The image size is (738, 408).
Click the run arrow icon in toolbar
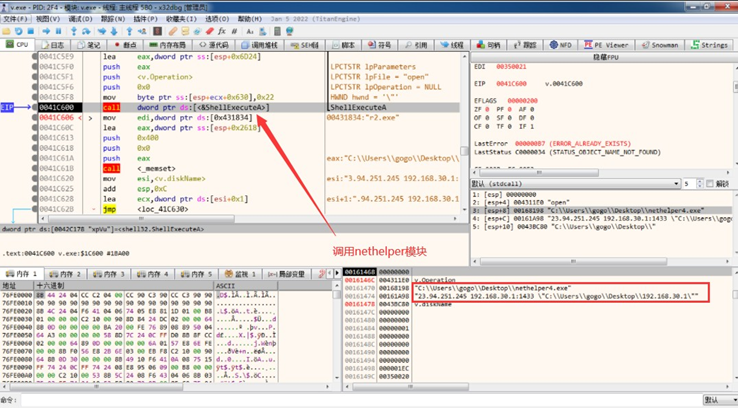[x=48, y=31]
